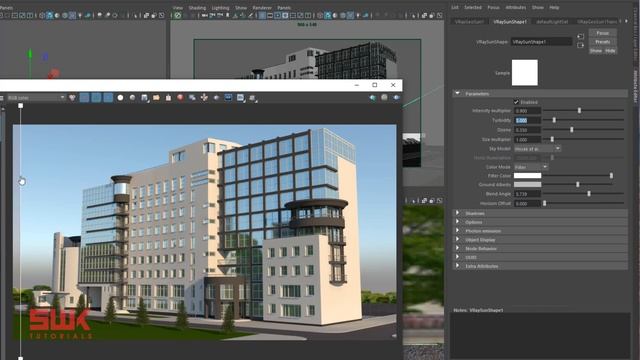Switch to the VRayGeoSun1 tab
This screenshot has height=360, width=640.
[469, 21]
